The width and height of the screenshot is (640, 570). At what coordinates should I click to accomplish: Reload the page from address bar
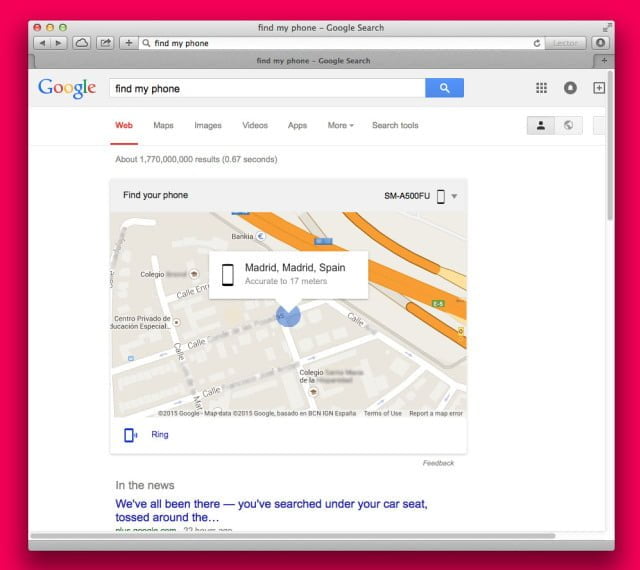[x=537, y=43]
